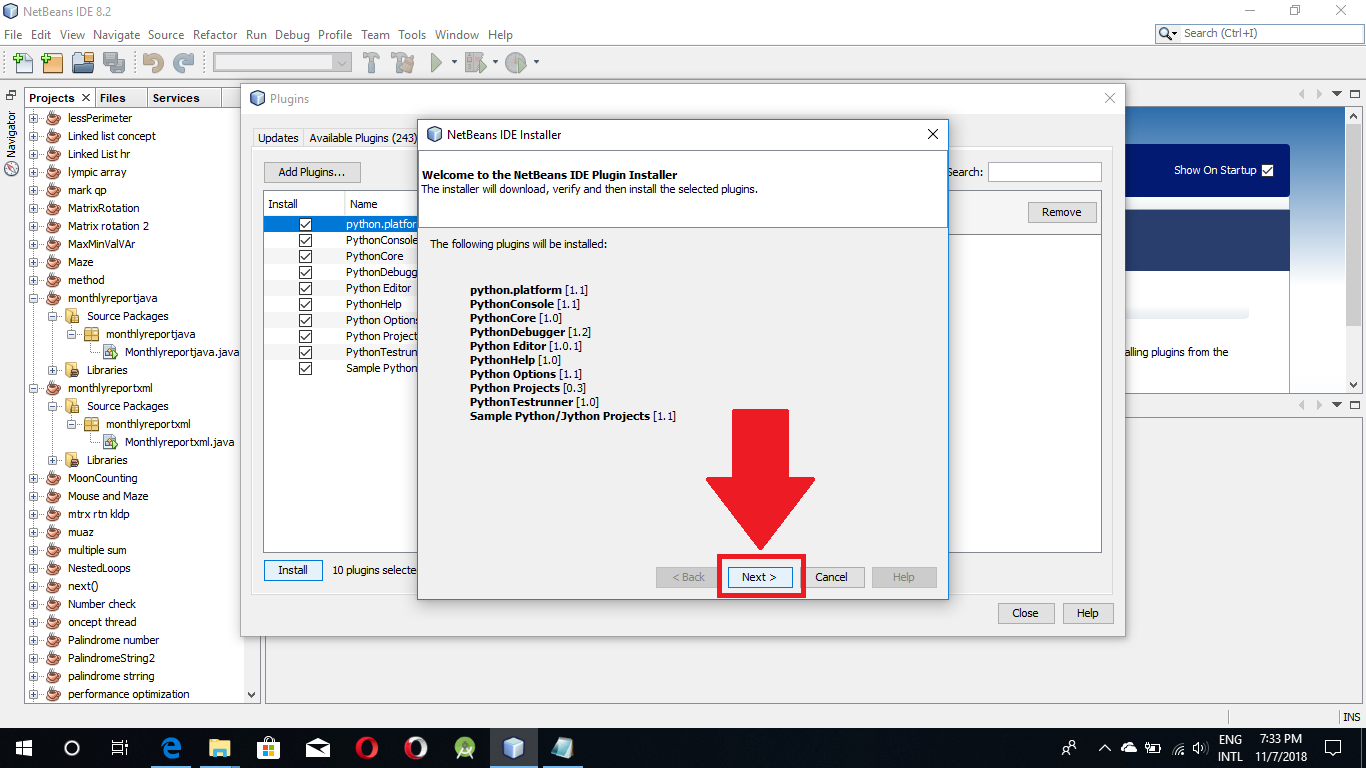Click the Open Project toolbar icon
1366x768 pixels.
[83, 63]
